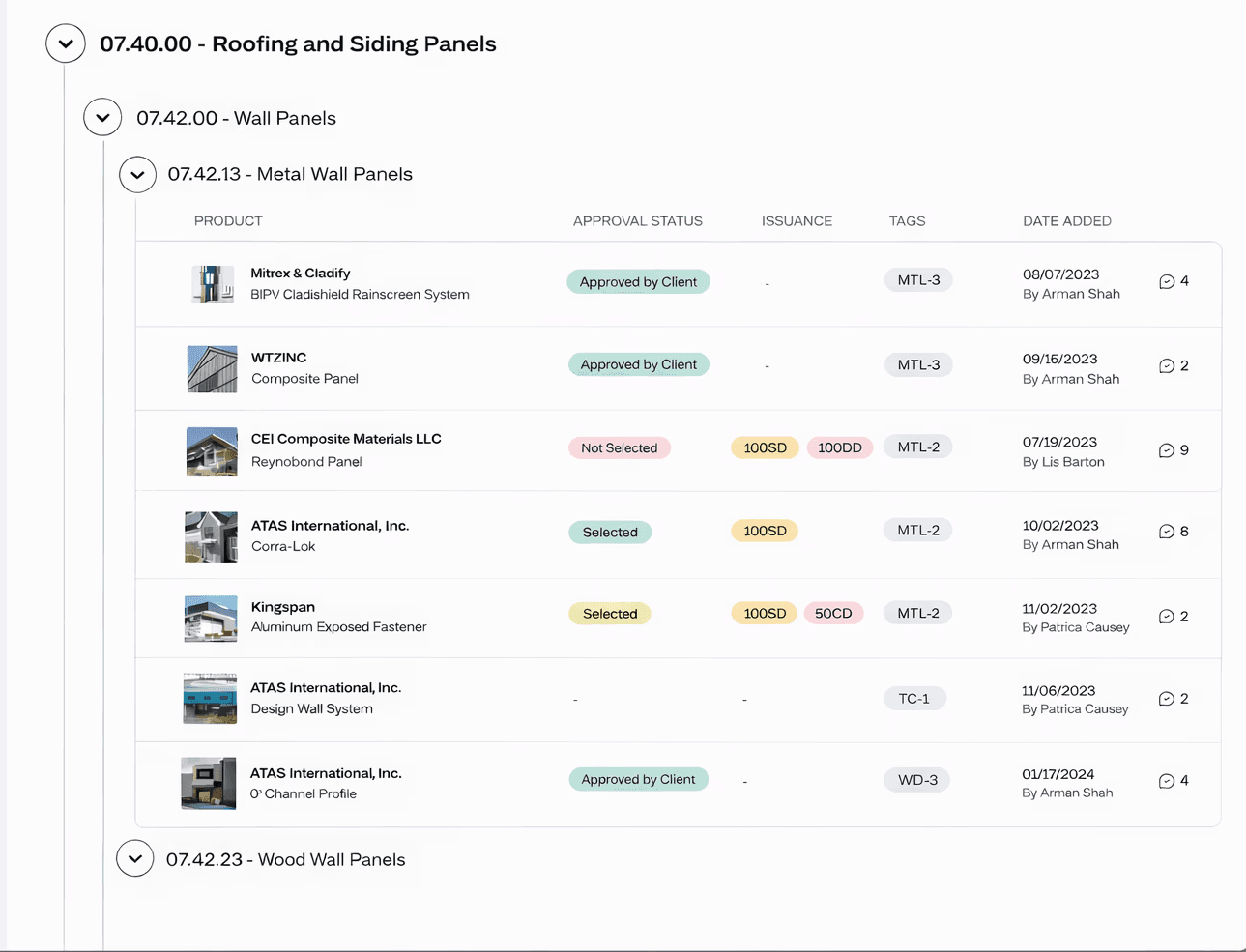Click Not Selected status on Reynobond Panel
The image size is (1246, 952).
coord(619,448)
